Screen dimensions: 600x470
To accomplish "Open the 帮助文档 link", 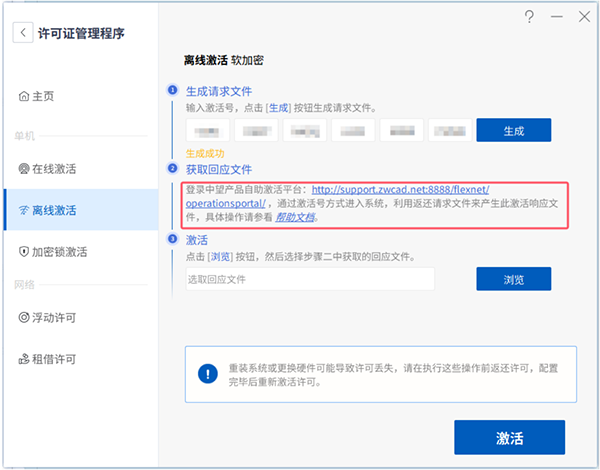I will [295, 217].
